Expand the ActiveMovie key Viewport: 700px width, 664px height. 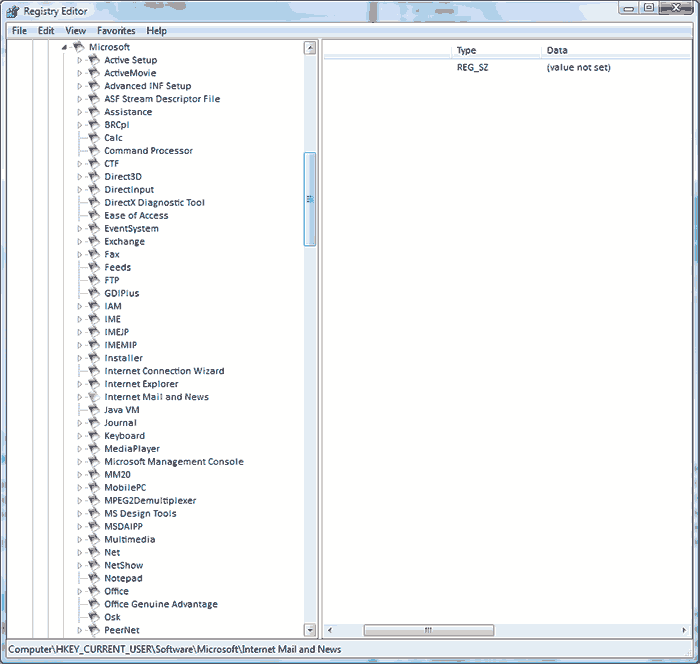pyautogui.click(x=79, y=73)
